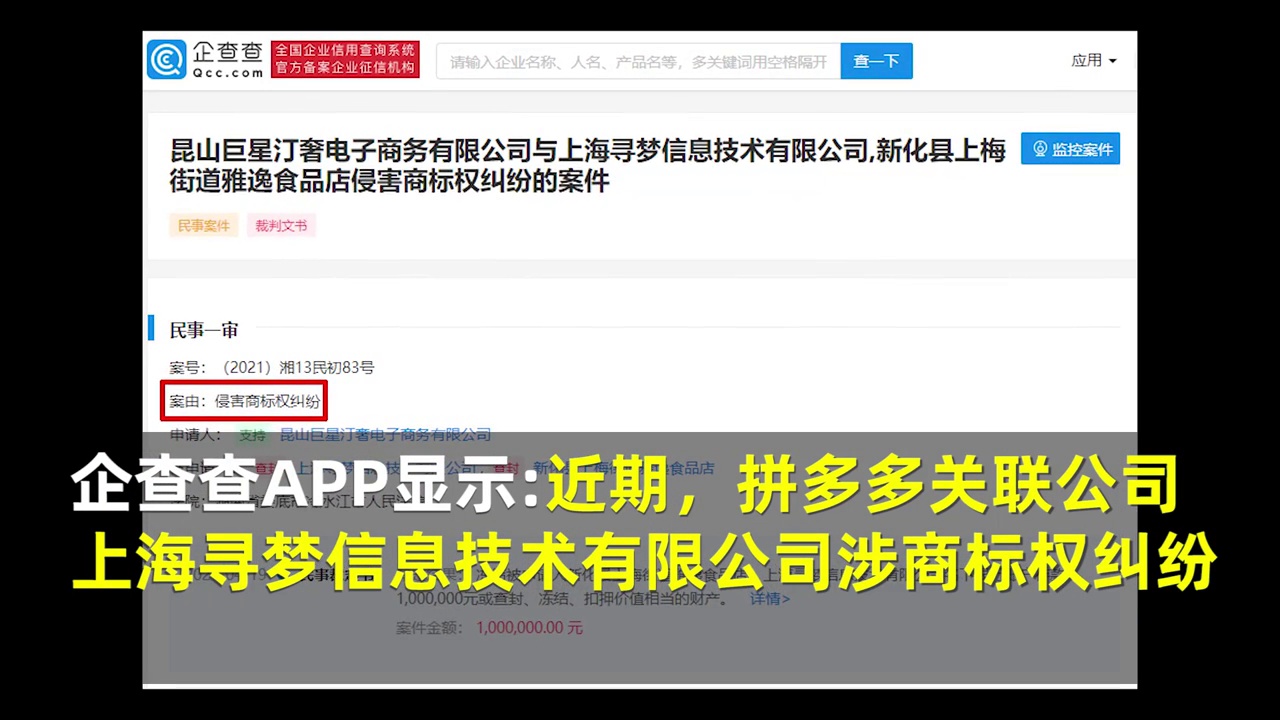Click the 民事一审 section heading
The width and height of the screenshot is (1280, 720).
pyautogui.click(x=204, y=329)
